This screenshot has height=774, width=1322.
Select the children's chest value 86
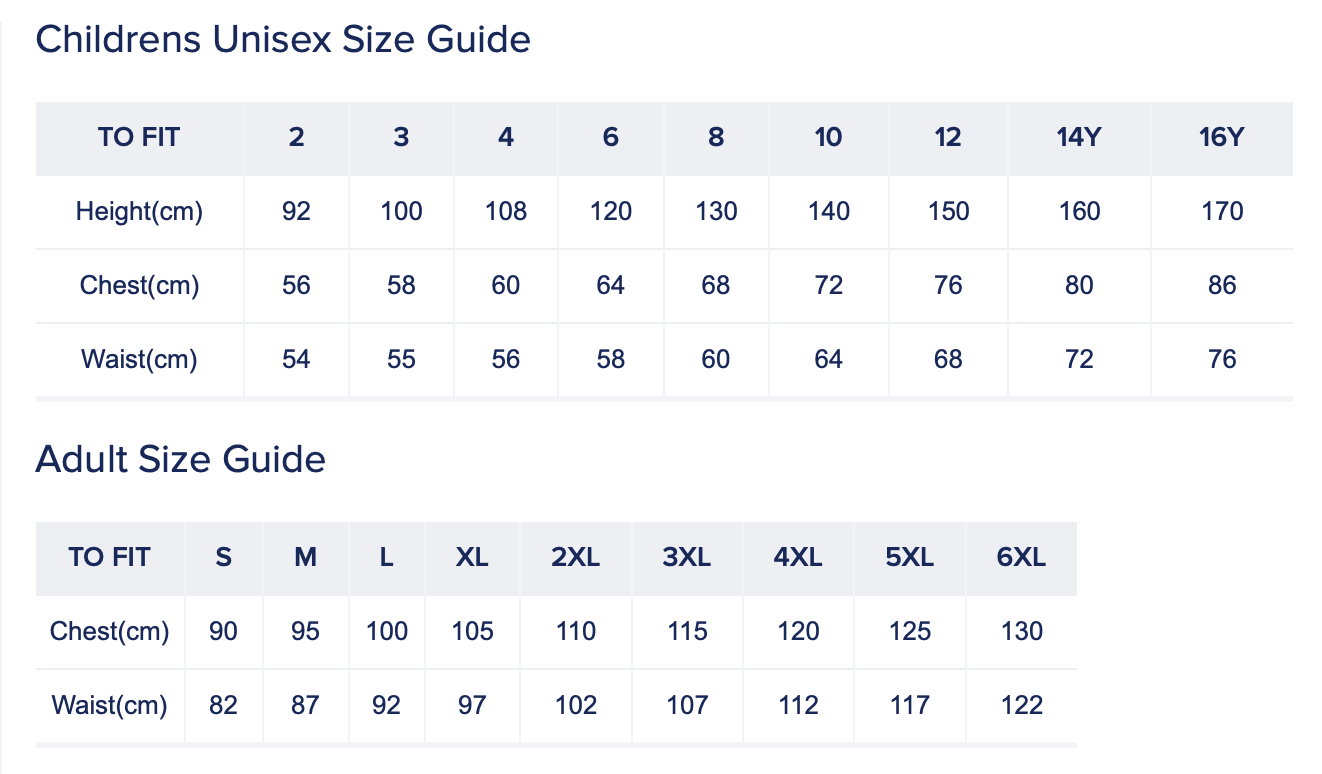[1222, 285]
